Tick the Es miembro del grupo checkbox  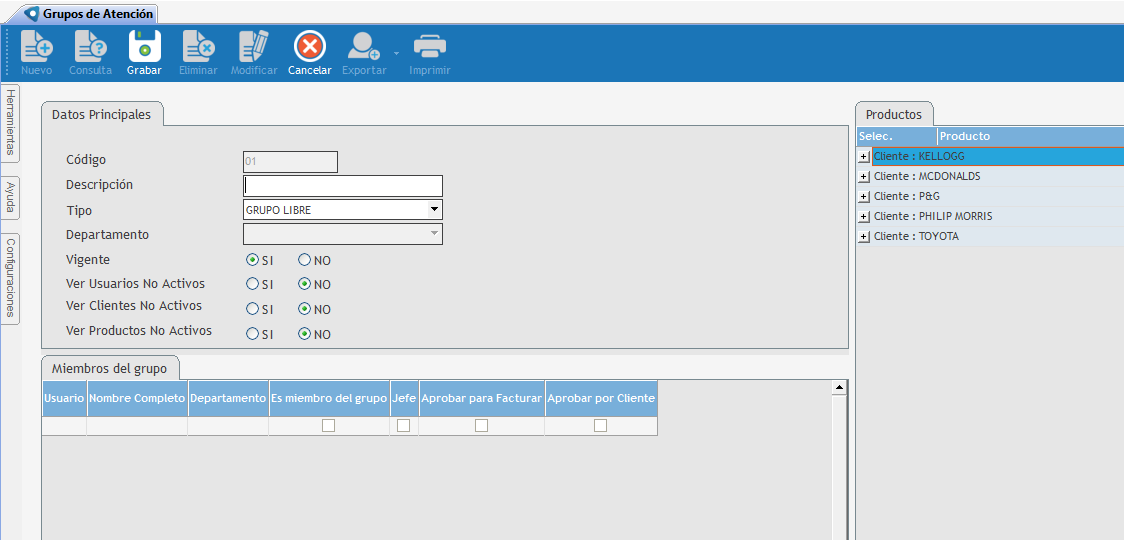[x=328, y=426]
